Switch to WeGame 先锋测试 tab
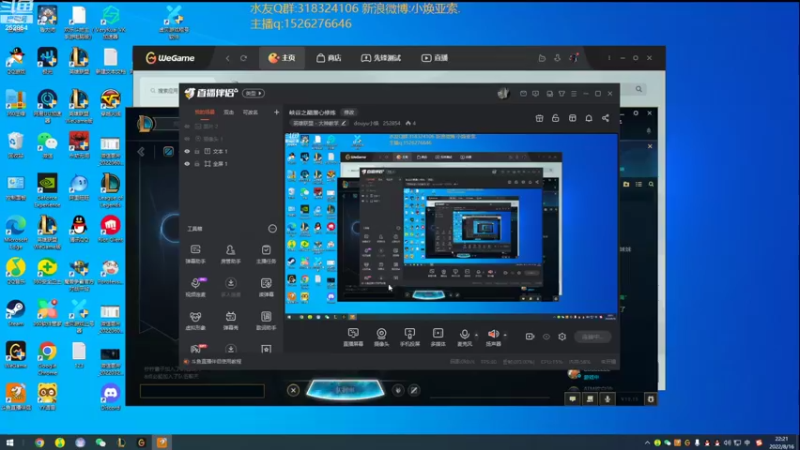Image resolution: width=800 pixels, height=450 pixels. (381, 58)
